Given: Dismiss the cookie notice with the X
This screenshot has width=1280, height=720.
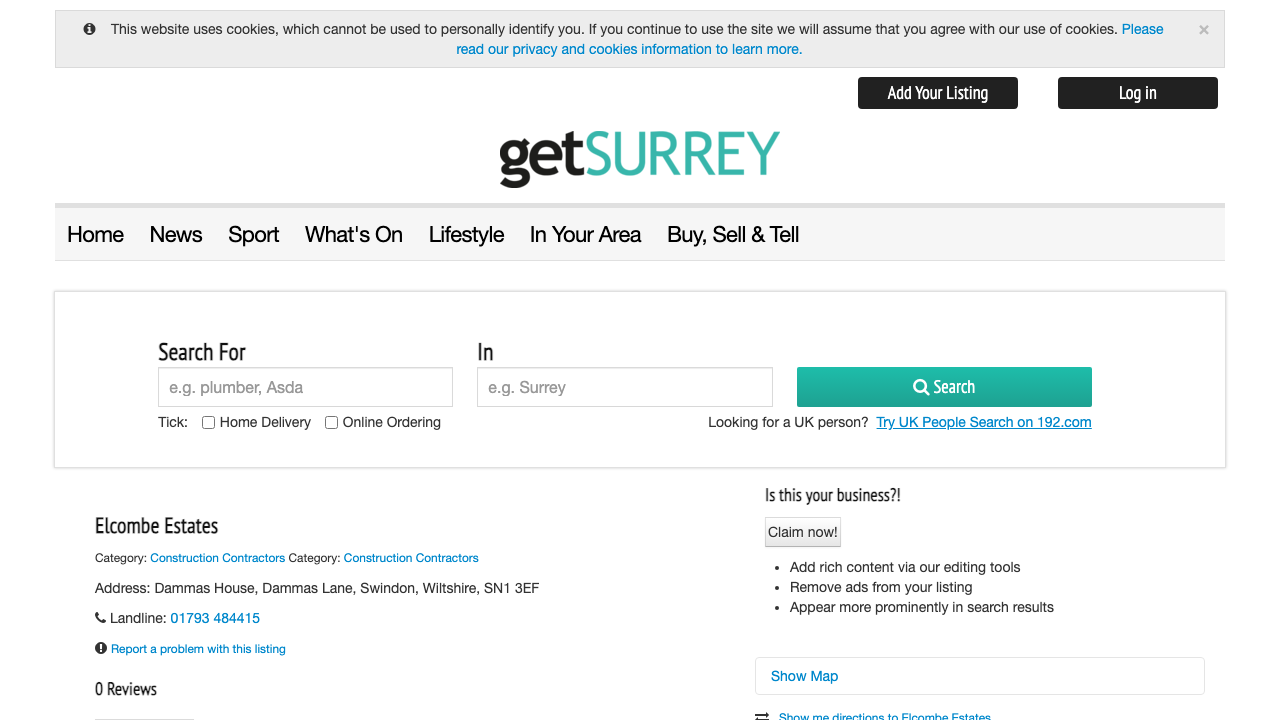Looking at the screenshot, I should pos(1204,30).
